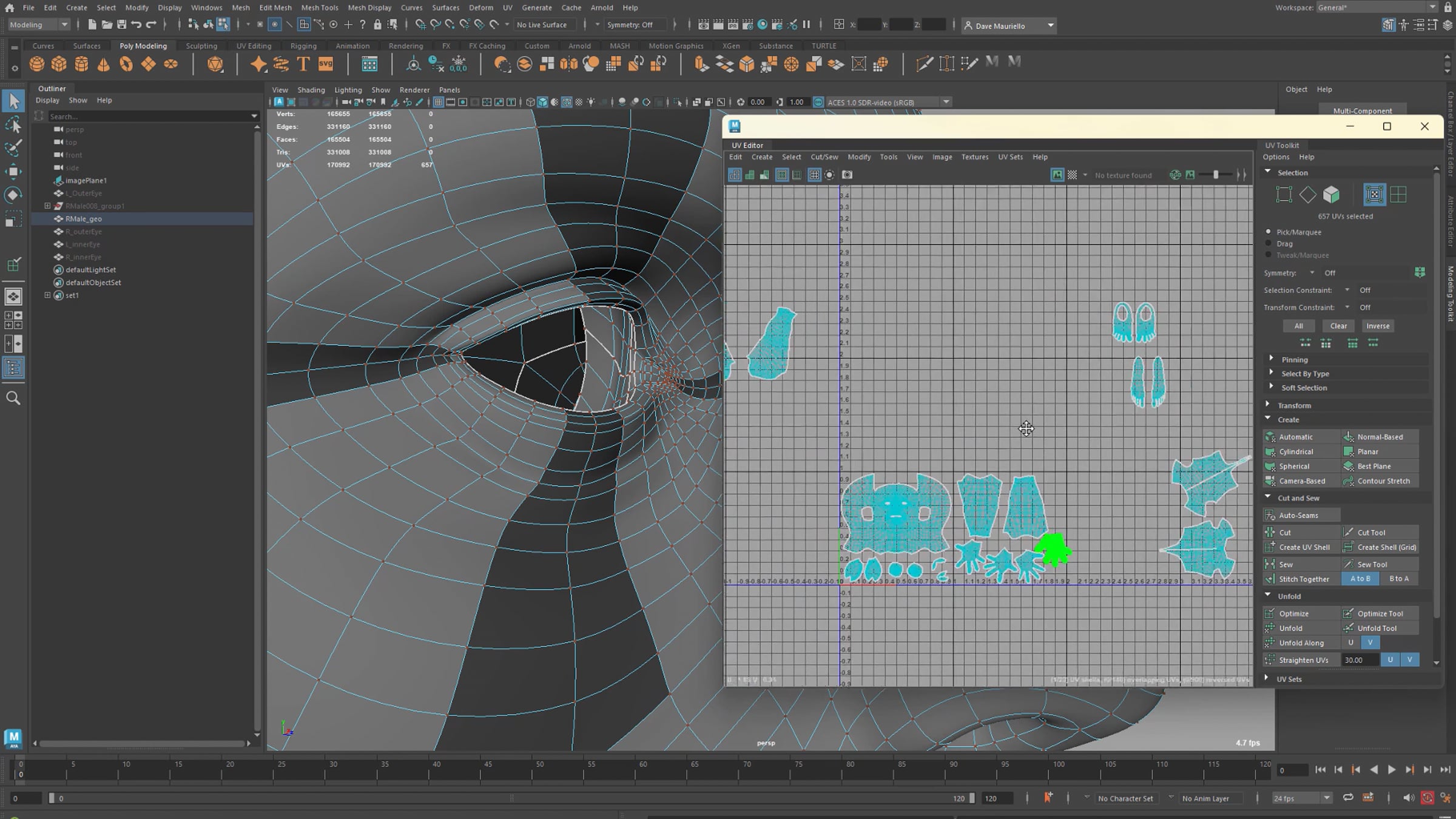Open the search magnifier in left toolbox
Image resolution: width=1456 pixels, height=819 pixels.
click(13, 398)
